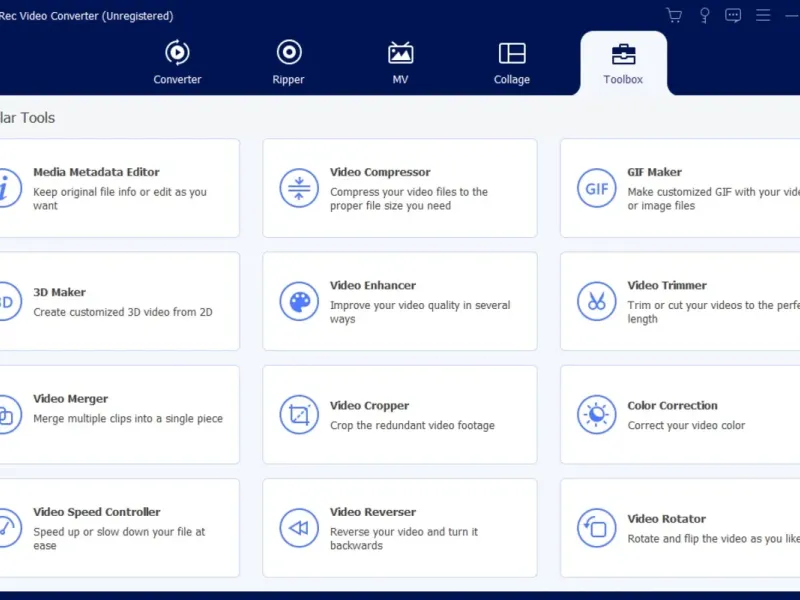
Task: Click the register key icon
Action: 704,15
